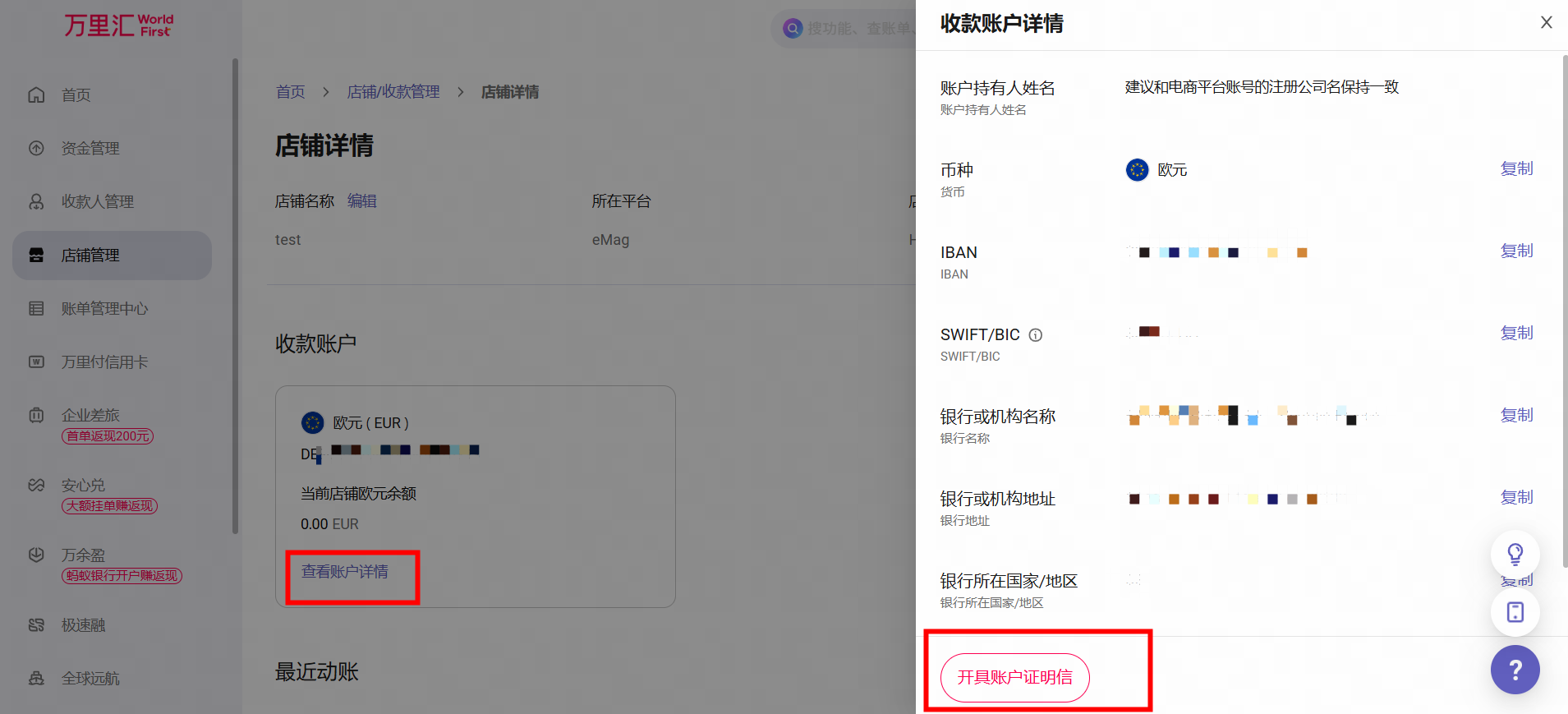Open 资金管理 sidebar icon
Image resolution: width=1568 pixels, height=714 pixels.
point(36,148)
